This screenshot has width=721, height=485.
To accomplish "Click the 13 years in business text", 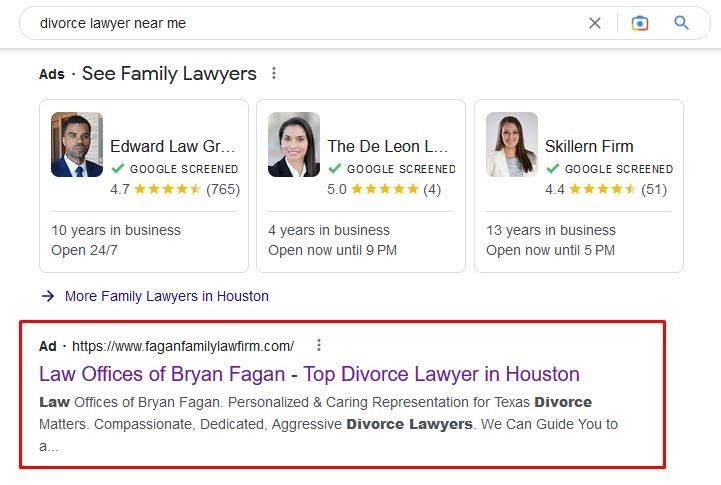I will [x=551, y=230].
